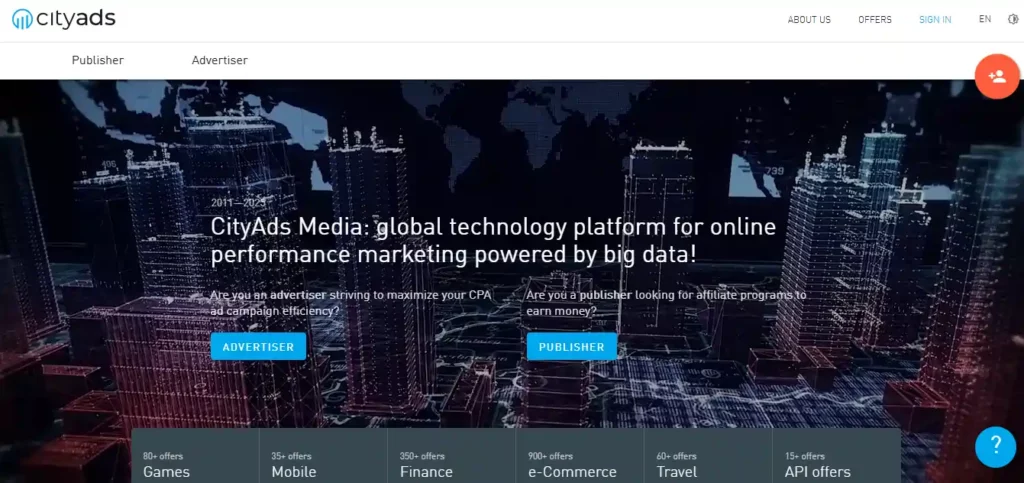
Task: Switch to the Publisher tab
Action: pos(98,60)
